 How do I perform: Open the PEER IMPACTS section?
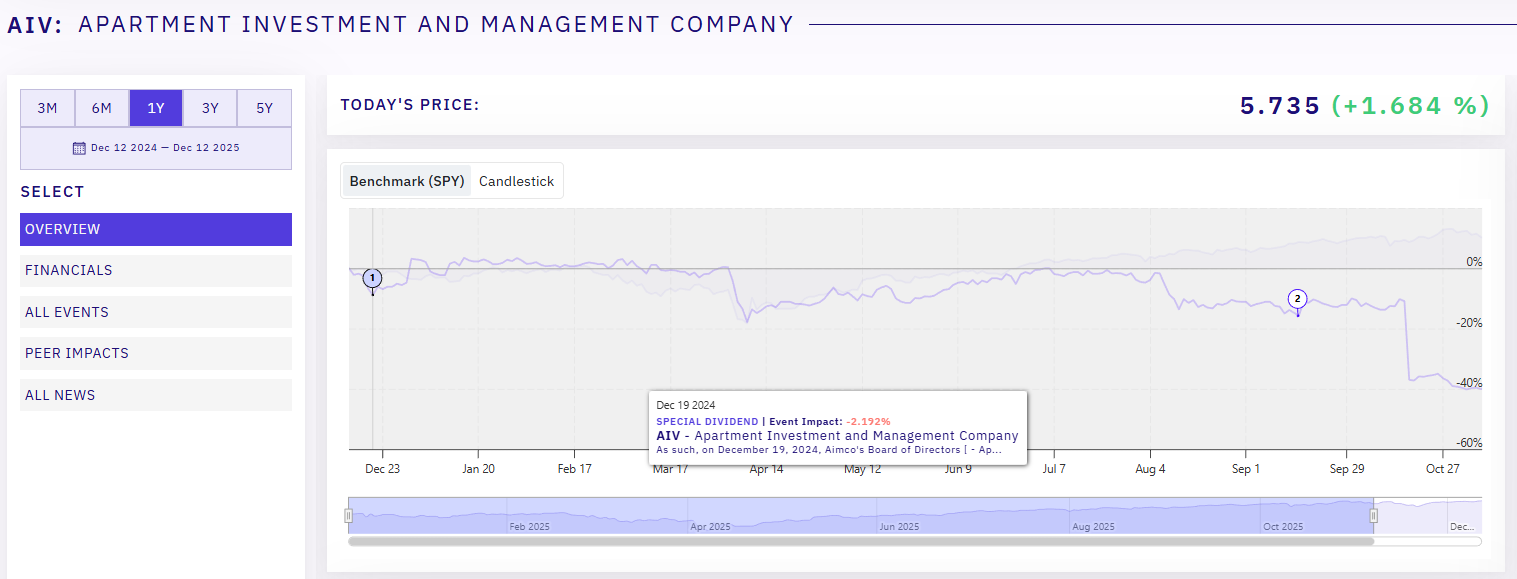click(x=156, y=353)
